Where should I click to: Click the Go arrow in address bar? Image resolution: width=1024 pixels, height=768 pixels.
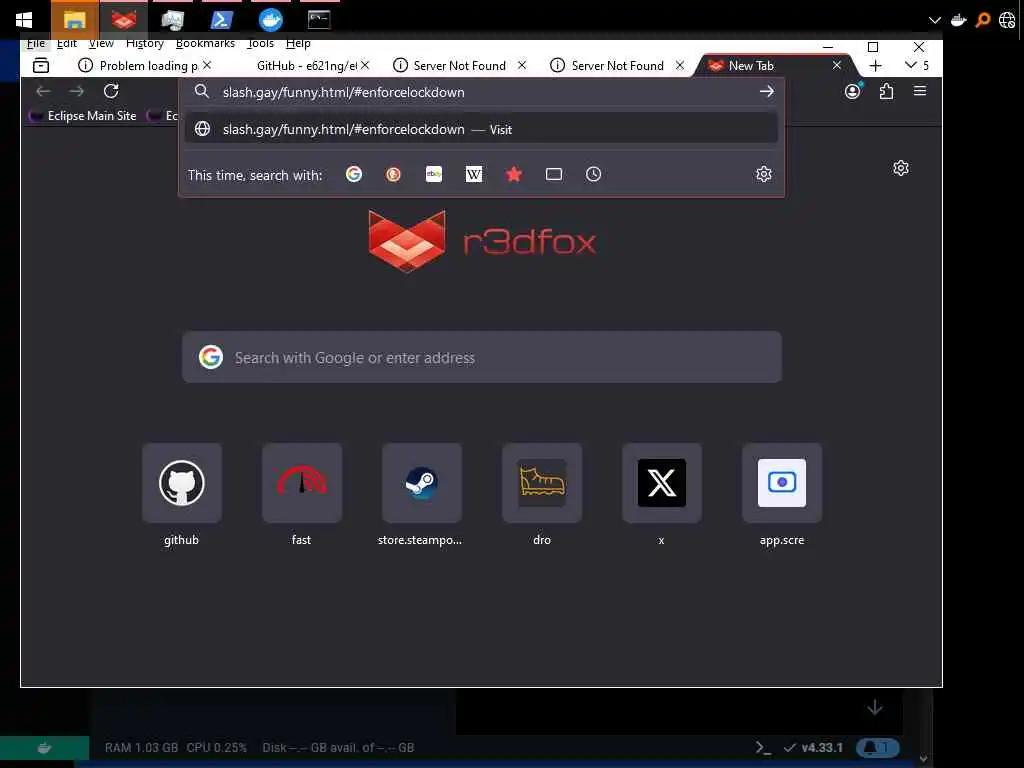pyautogui.click(x=767, y=91)
